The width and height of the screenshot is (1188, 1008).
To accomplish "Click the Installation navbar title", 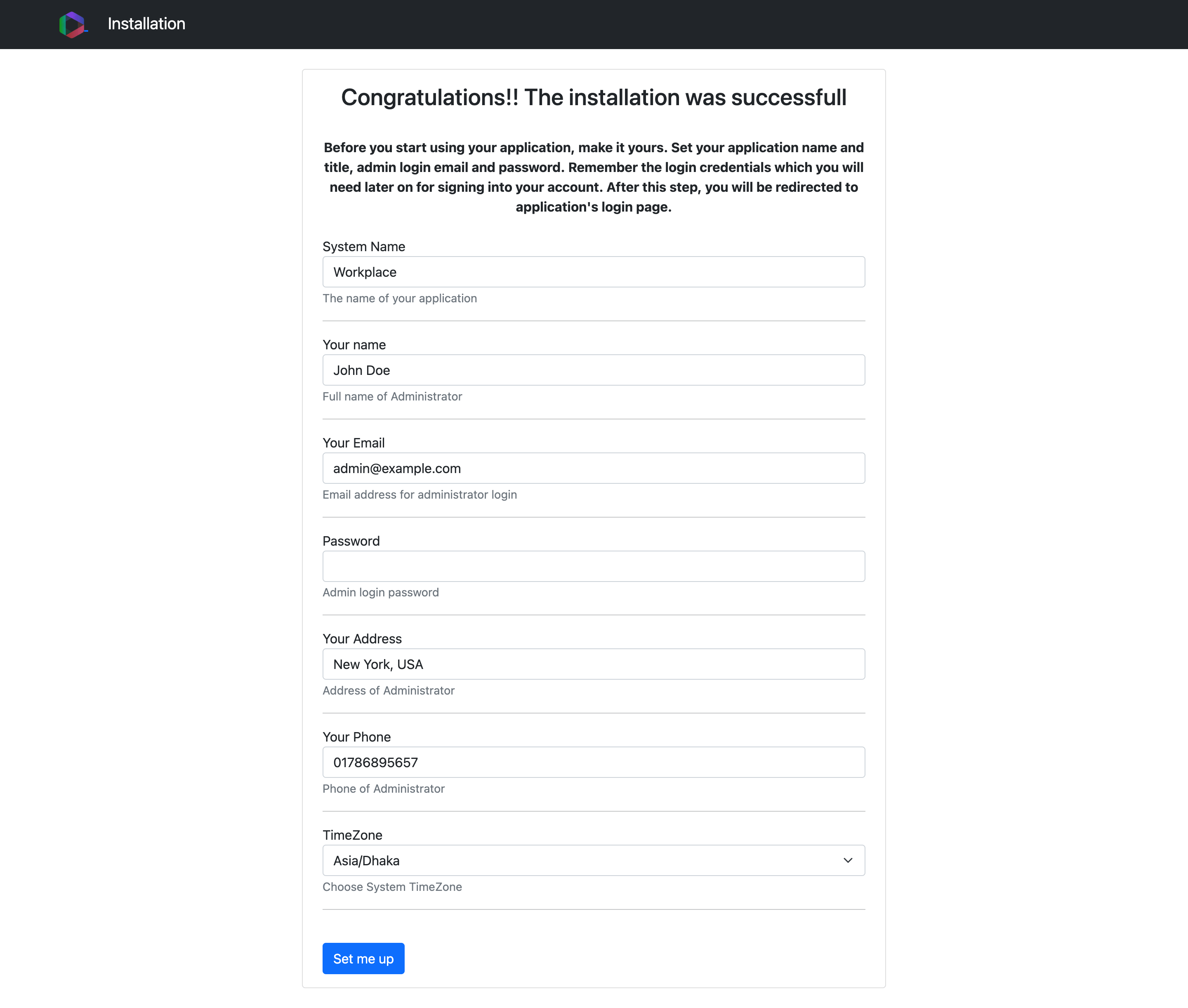I will [x=146, y=24].
